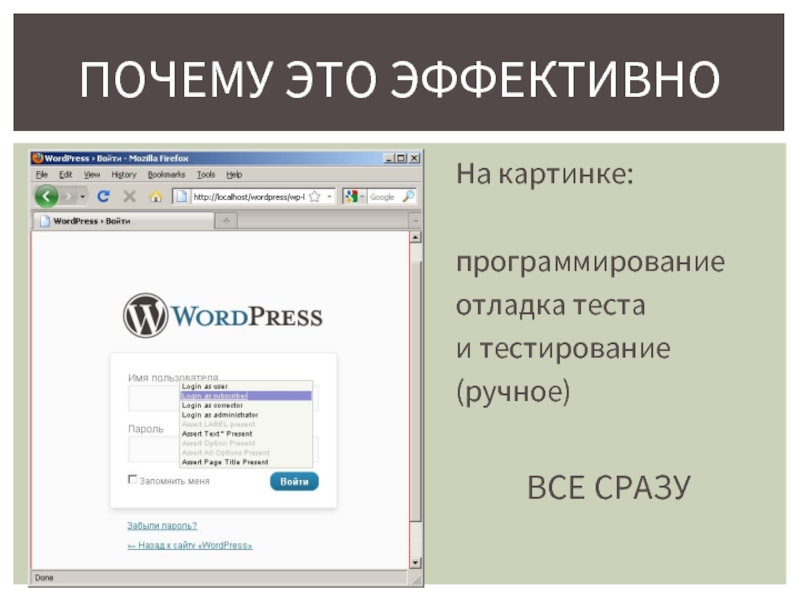Open the Edit menu

coord(65,174)
